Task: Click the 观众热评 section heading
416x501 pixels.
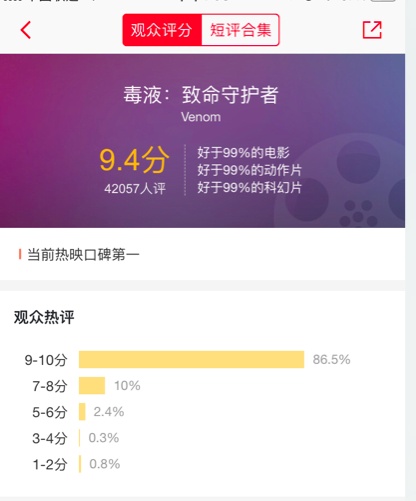Action: (x=44, y=317)
